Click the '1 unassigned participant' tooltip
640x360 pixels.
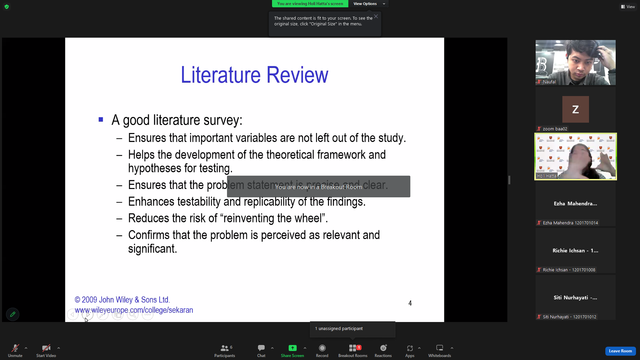[352, 329]
